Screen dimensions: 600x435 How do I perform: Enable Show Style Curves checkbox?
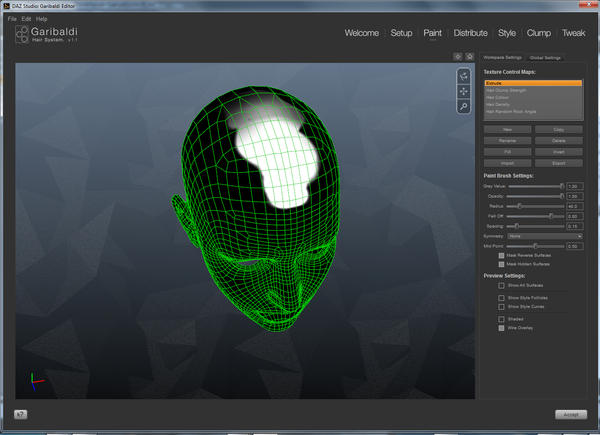click(501, 307)
